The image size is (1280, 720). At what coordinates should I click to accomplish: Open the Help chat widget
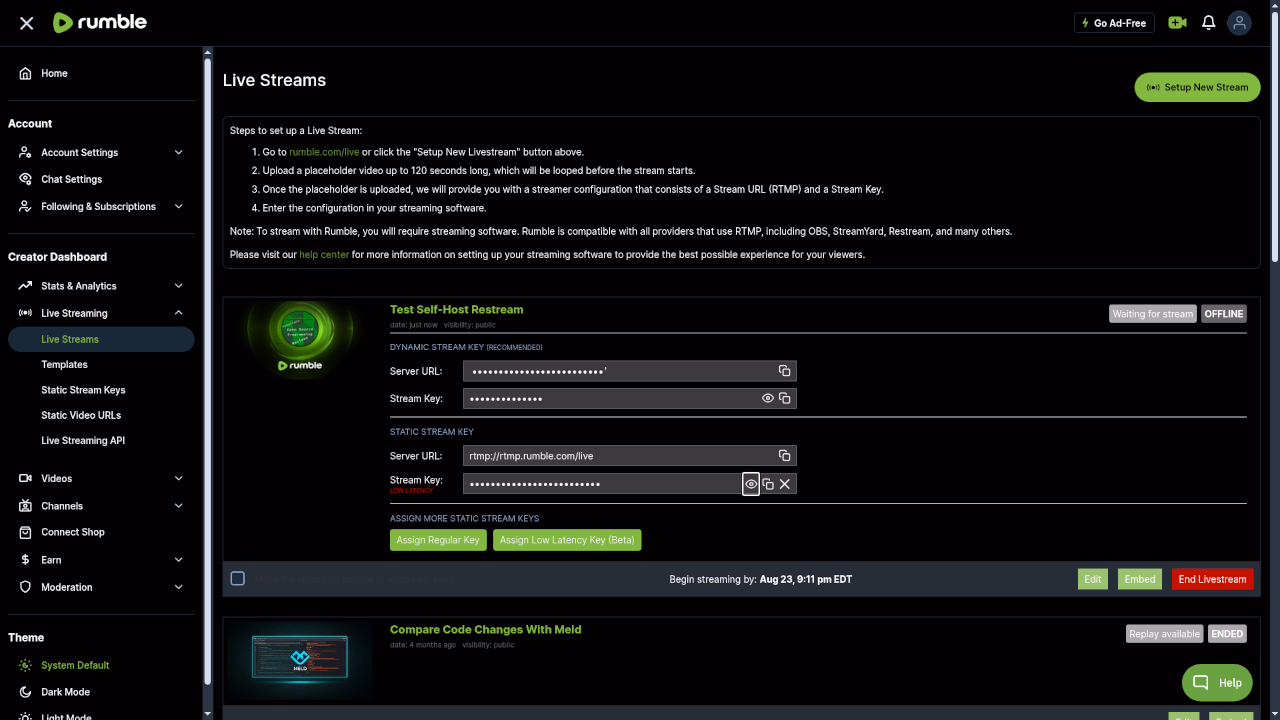click(1217, 682)
